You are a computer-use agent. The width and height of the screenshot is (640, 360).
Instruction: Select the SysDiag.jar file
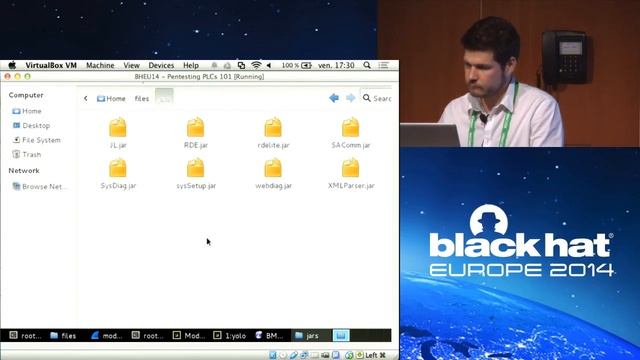(118, 173)
